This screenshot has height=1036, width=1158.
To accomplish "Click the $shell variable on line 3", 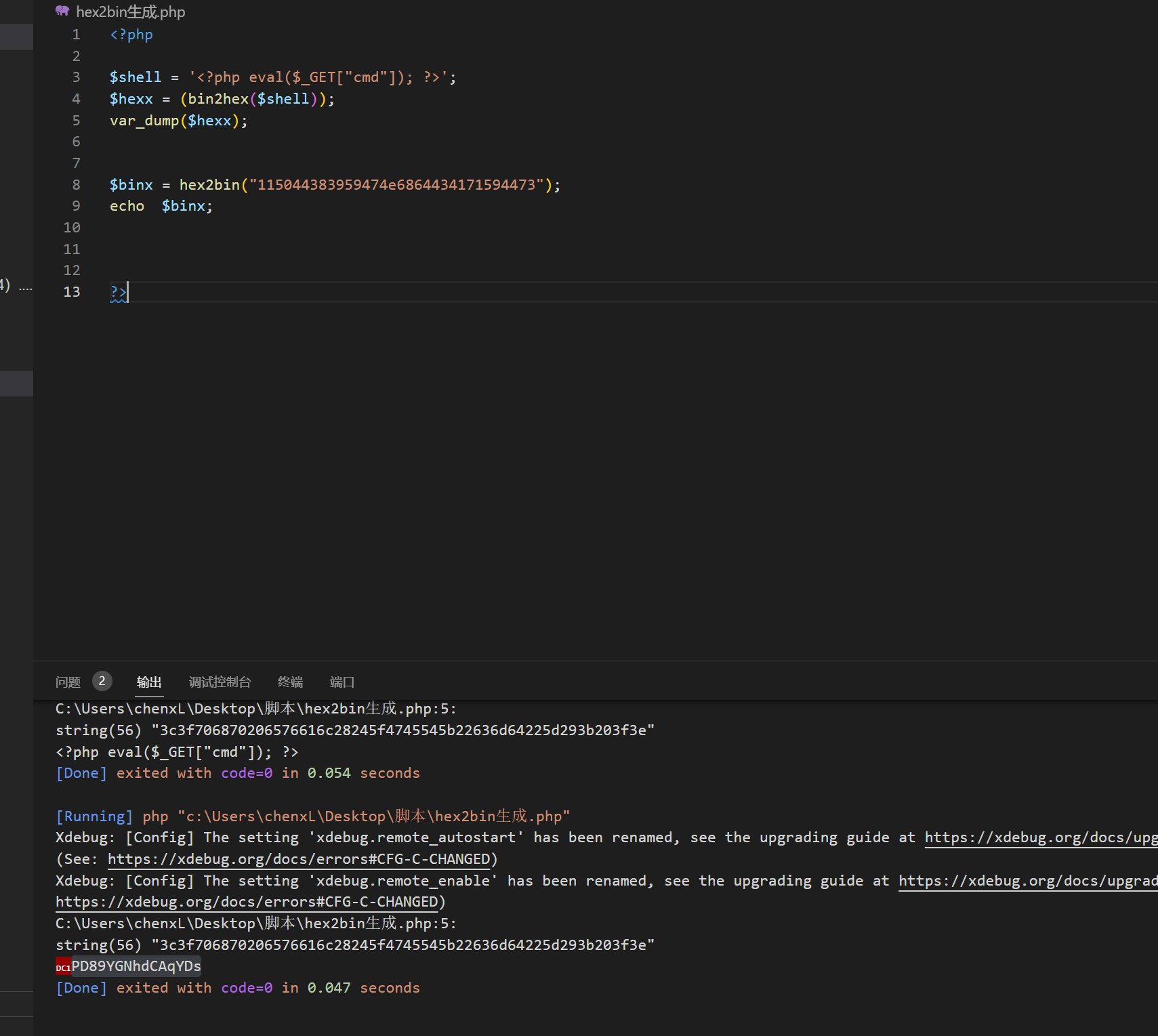I will pos(136,77).
